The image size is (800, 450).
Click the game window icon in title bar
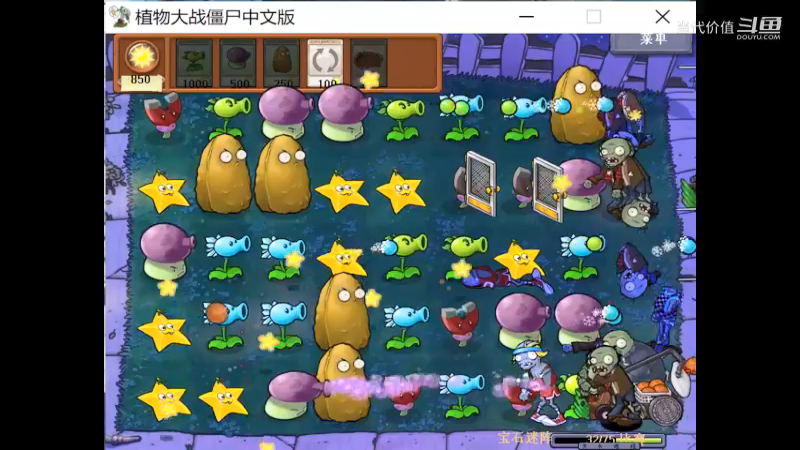click(x=119, y=17)
